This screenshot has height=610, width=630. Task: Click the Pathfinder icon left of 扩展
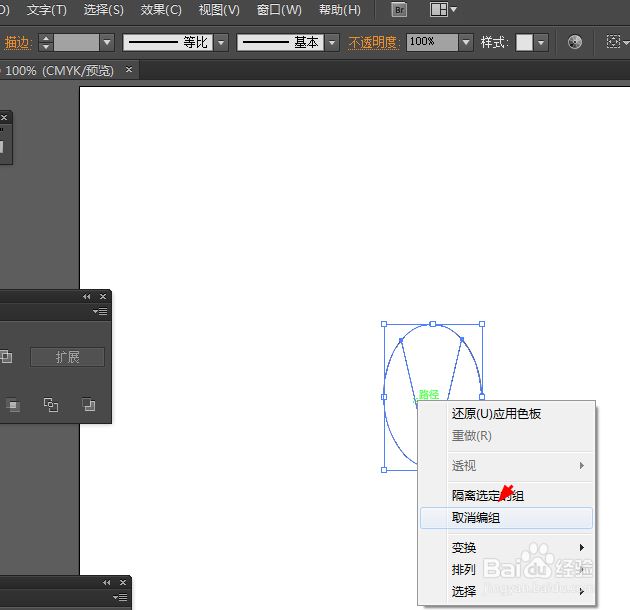pyautogui.click(x=6, y=356)
